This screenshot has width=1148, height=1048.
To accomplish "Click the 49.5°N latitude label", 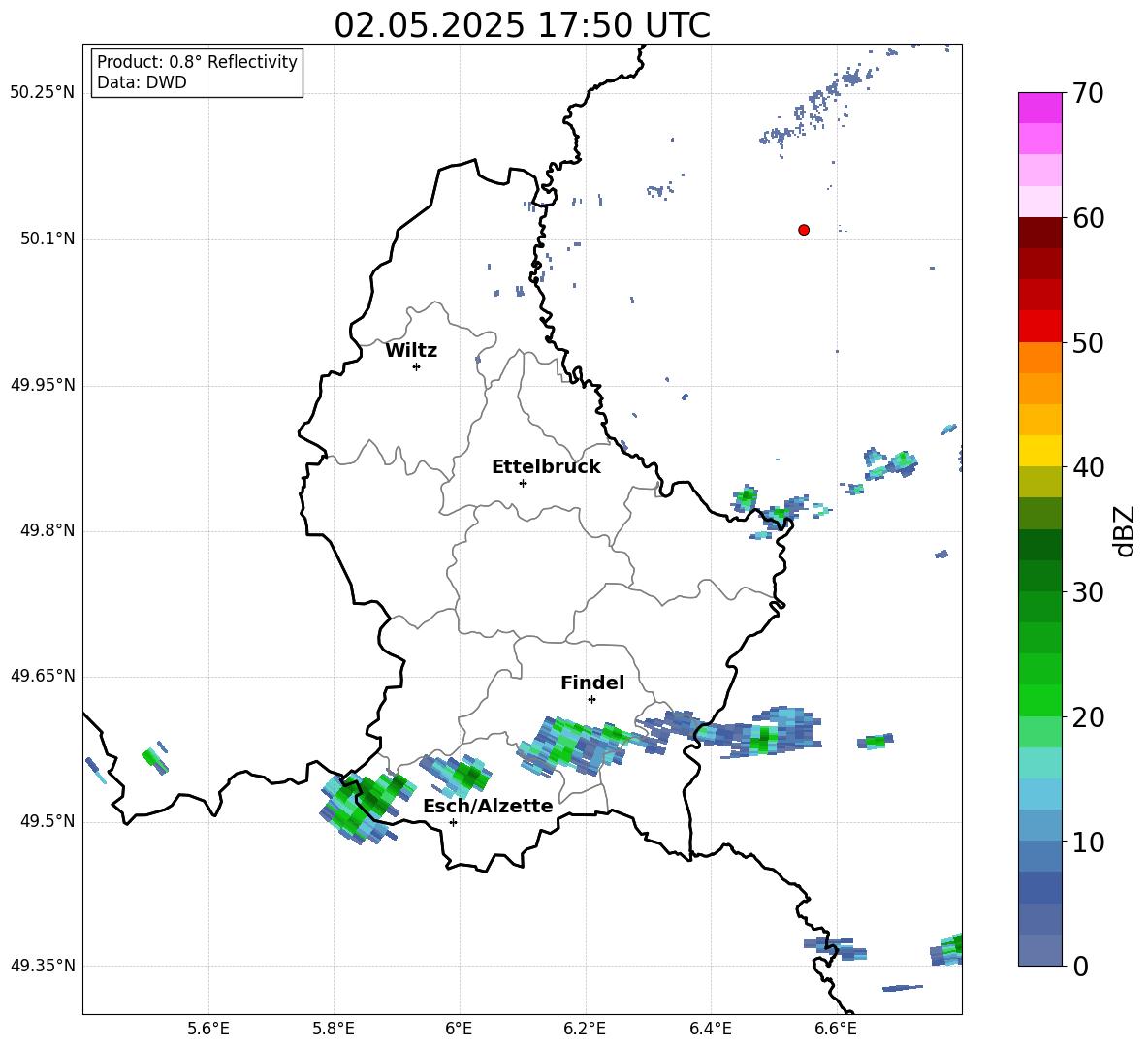I will [47, 821].
